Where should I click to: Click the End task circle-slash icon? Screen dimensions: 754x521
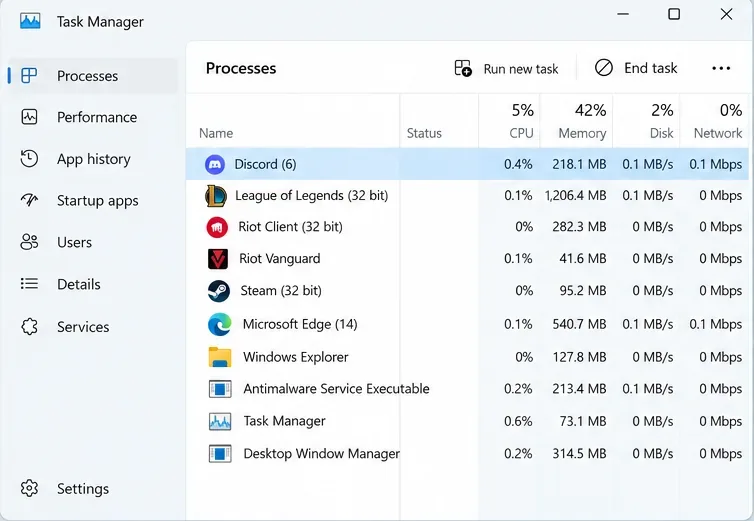604,68
